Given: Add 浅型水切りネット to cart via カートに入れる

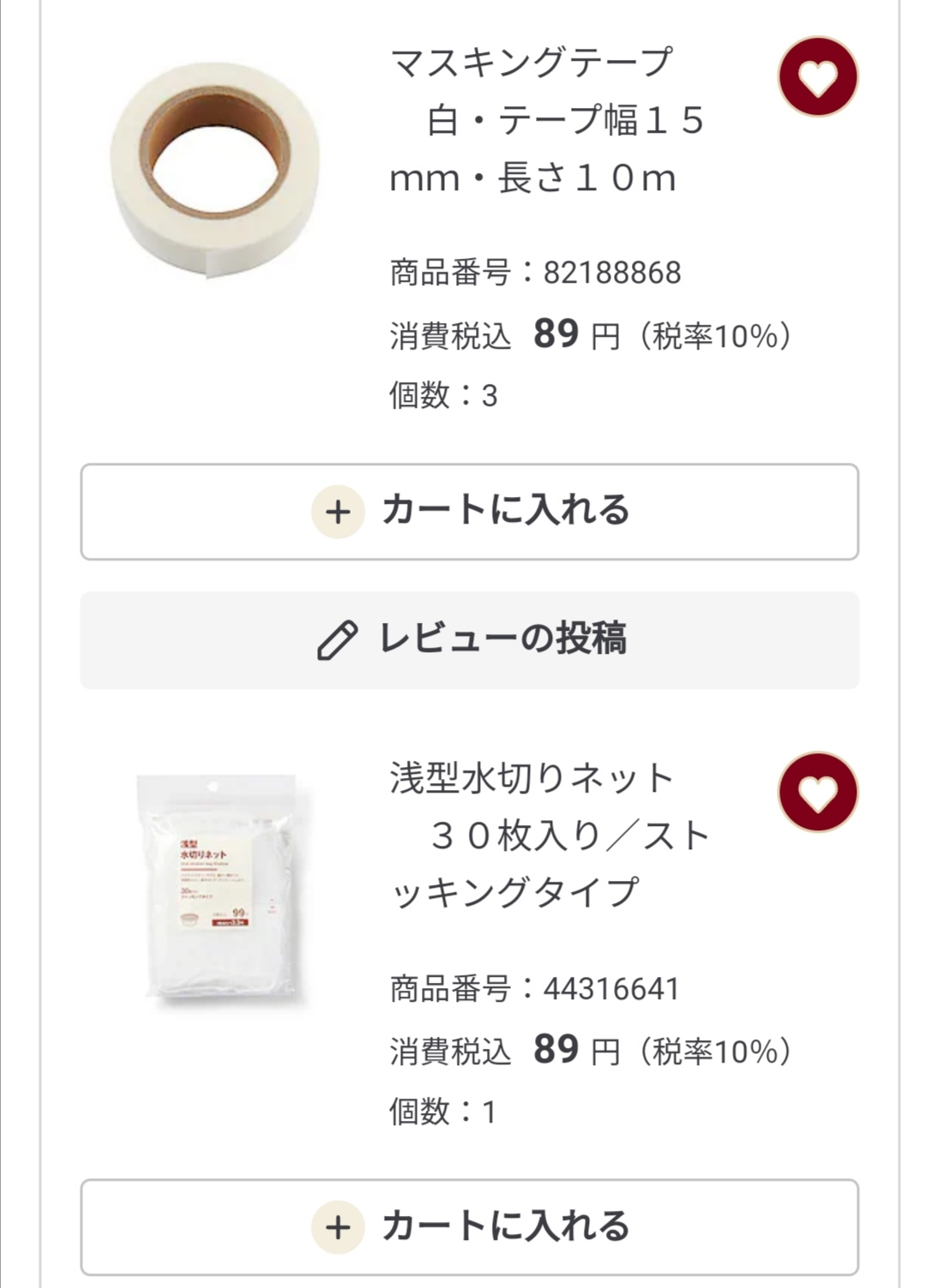Looking at the screenshot, I should point(470,1227).
